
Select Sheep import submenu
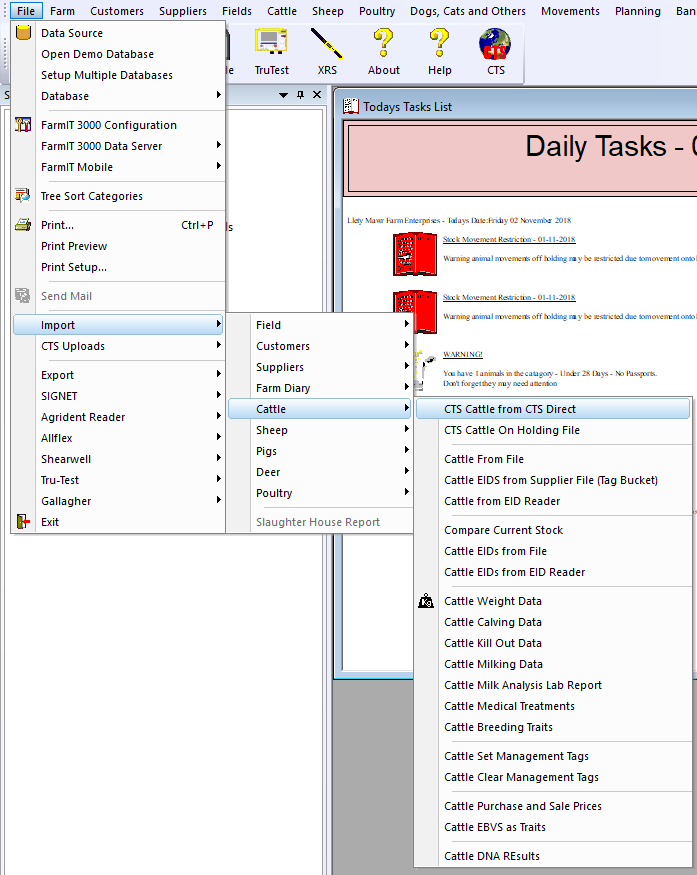click(319, 430)
